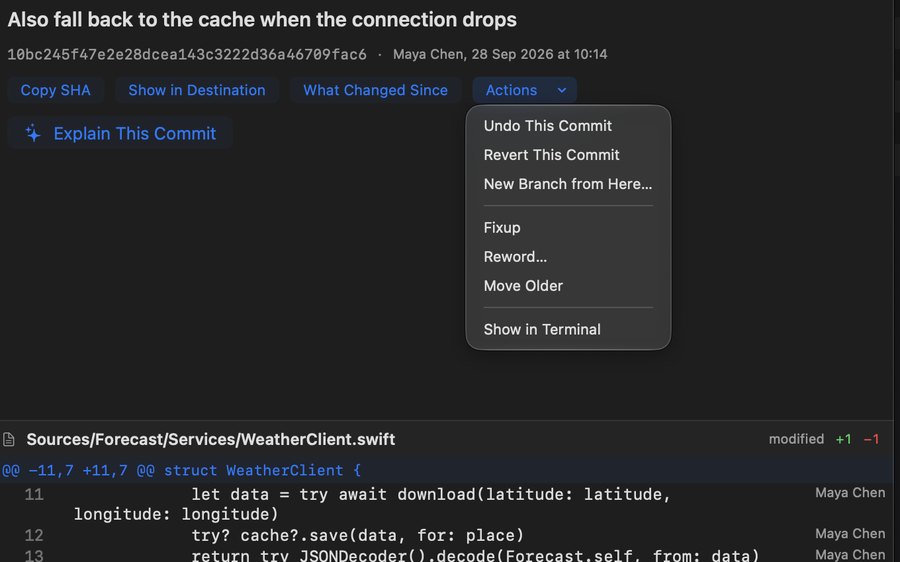Open Show in Destination
Screen dimensions: 900x562
[x=197, y=90]
